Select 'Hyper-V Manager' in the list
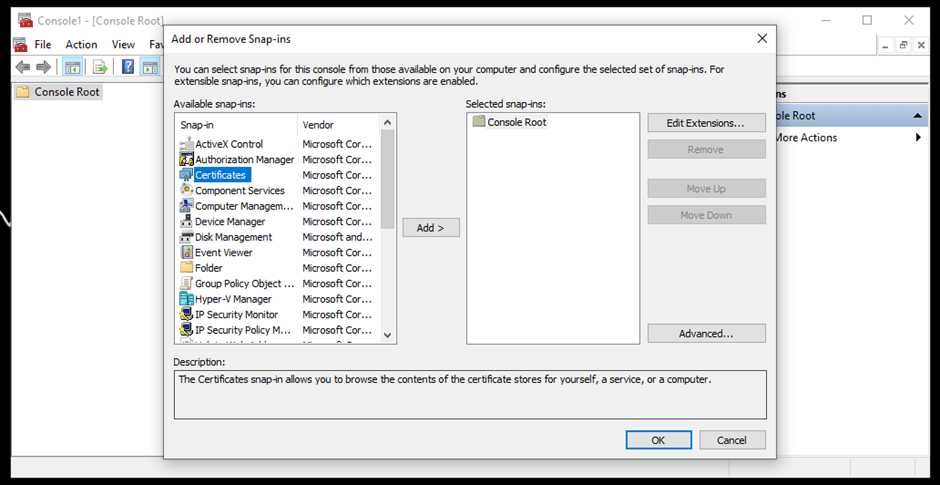The width and height of the screenshot is (940, 485). 233,299
